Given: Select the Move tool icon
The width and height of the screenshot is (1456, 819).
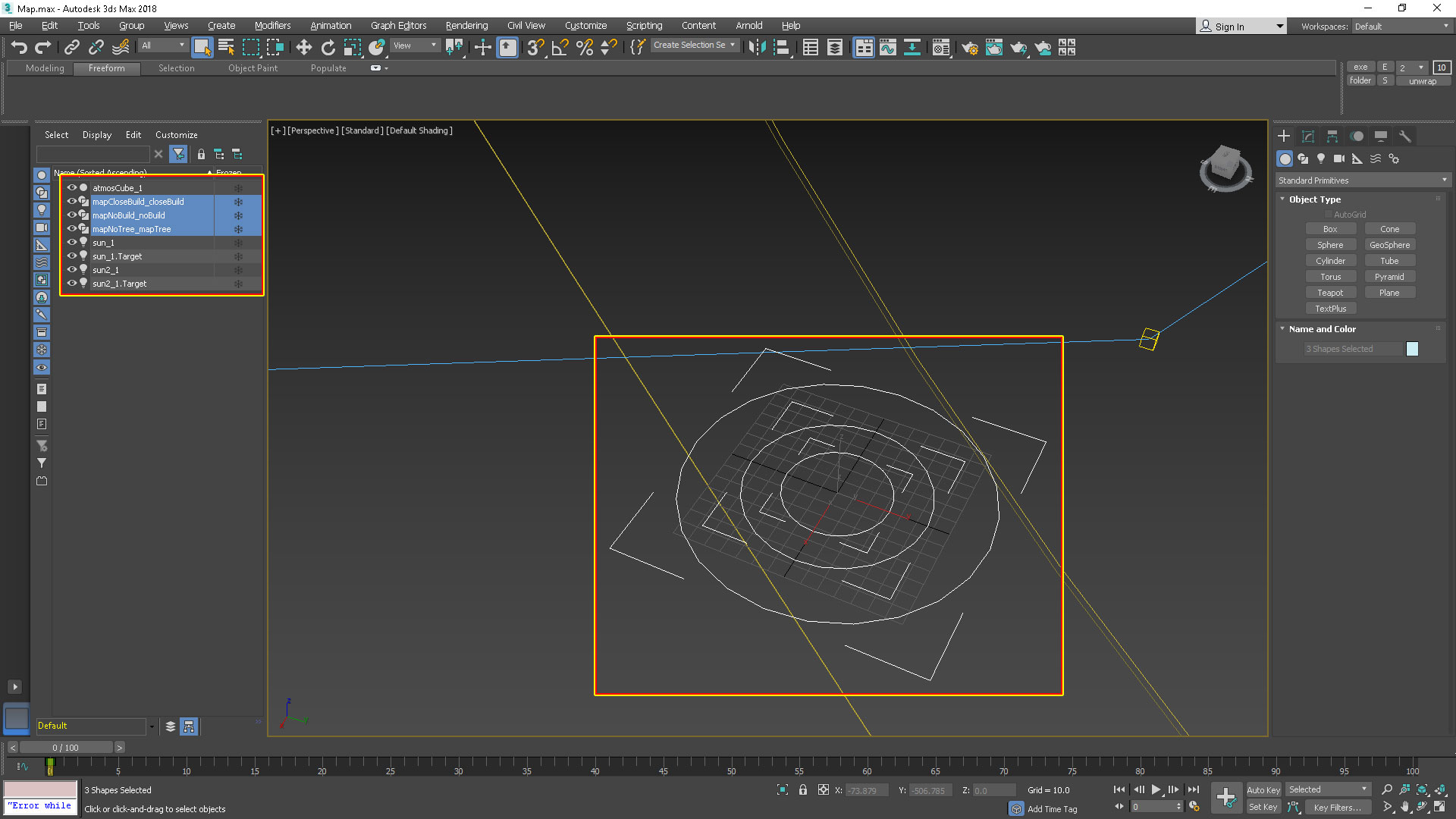Looking at the screenshot, I should coord(303,48).
